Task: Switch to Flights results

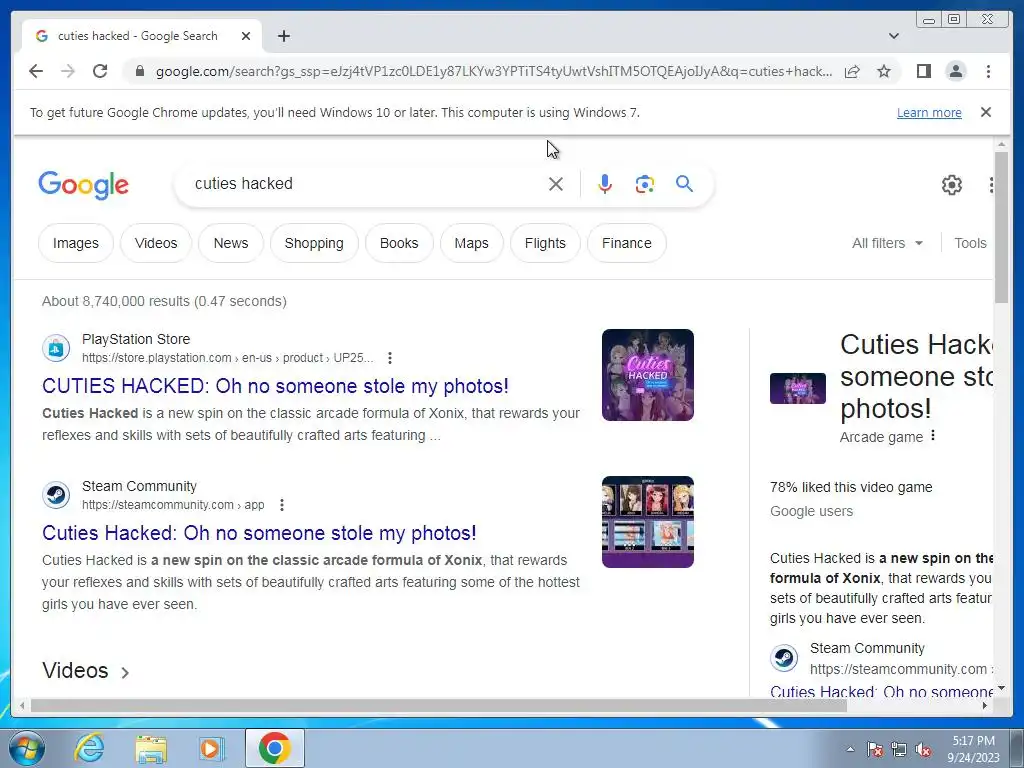Action: [545, 243]
